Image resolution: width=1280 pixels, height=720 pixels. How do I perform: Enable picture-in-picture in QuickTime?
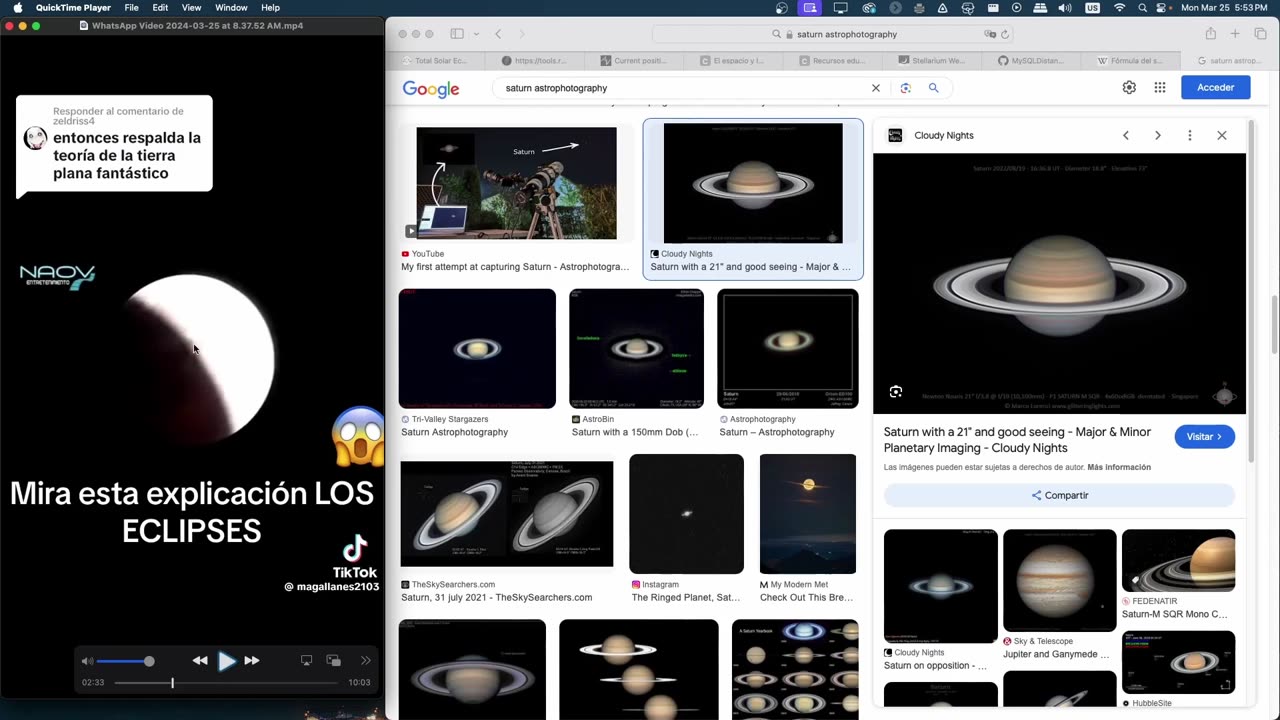[x=334, y=660]
